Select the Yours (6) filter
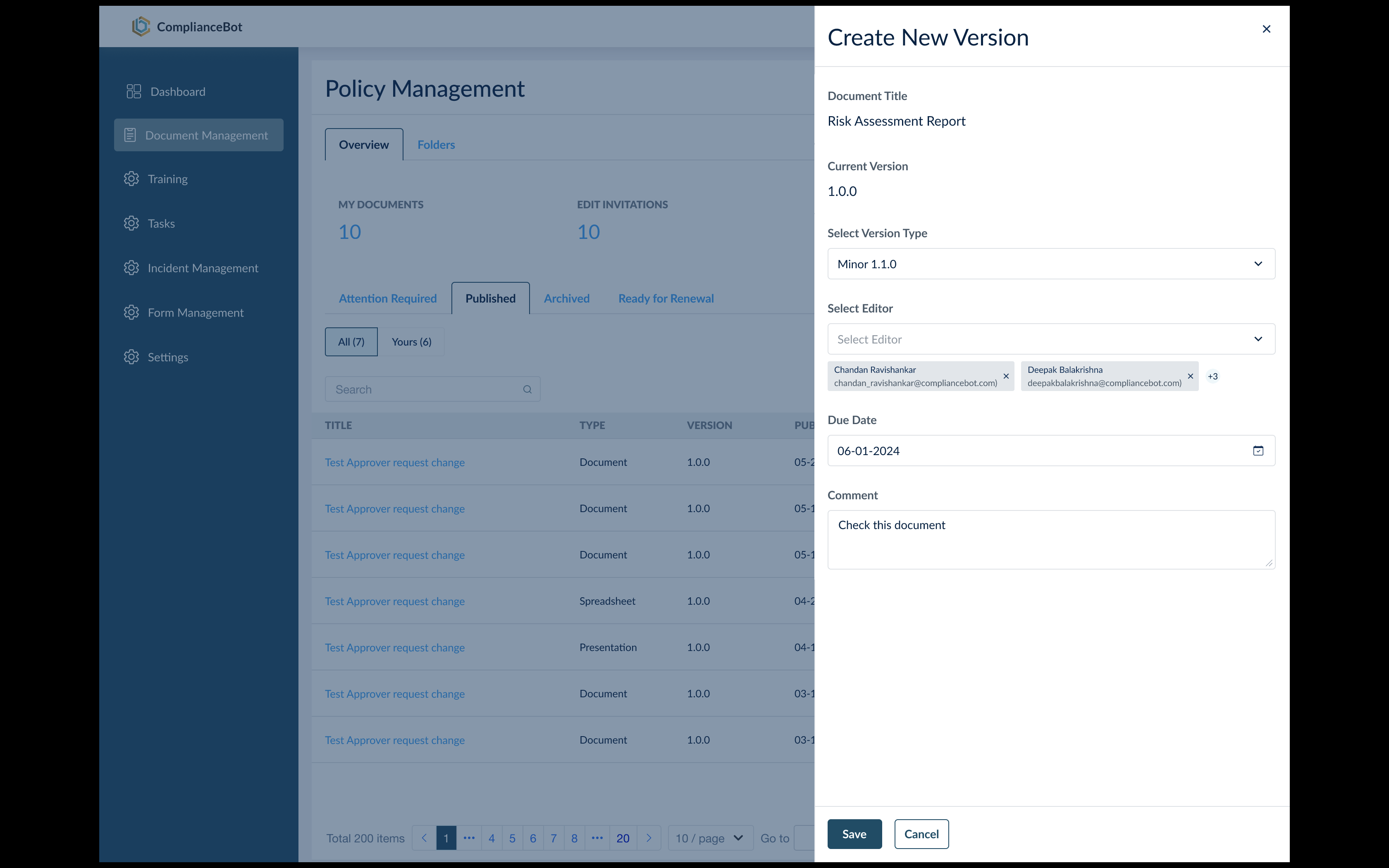Viewport: 1389px width, 868px height. click(x=411, y=341)
